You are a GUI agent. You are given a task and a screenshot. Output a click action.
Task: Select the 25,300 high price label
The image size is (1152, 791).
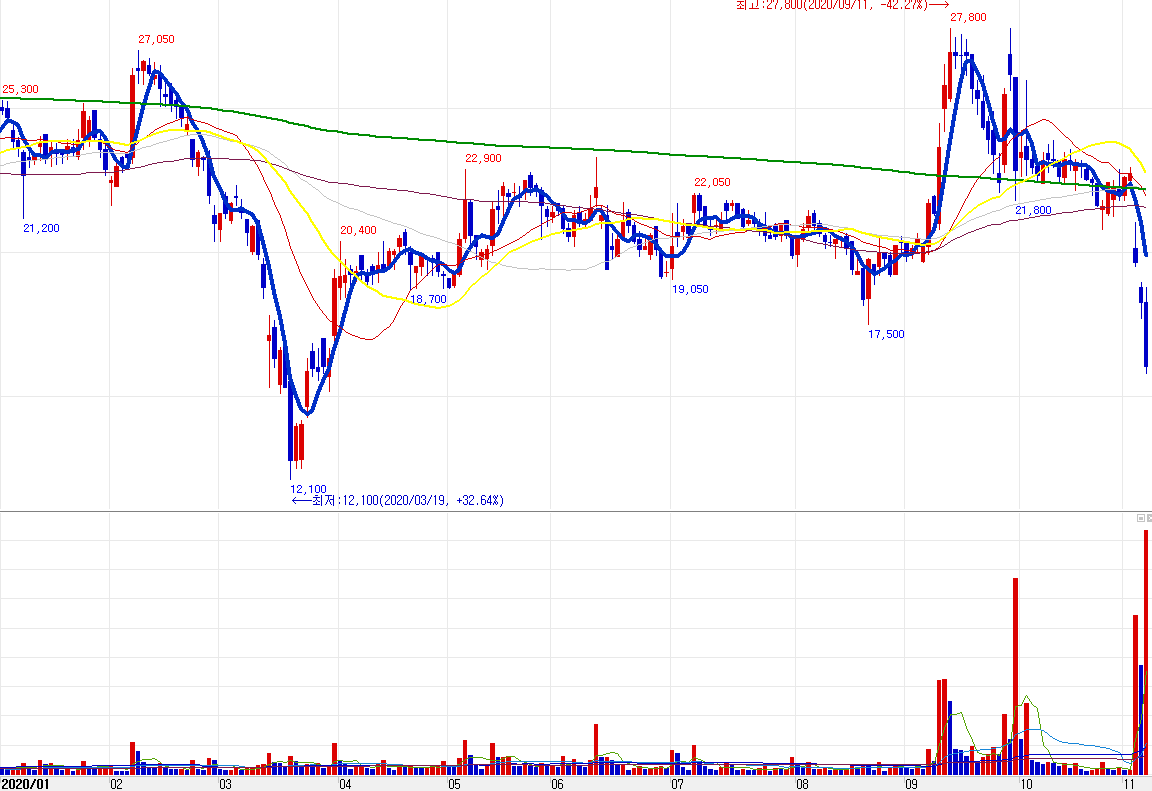point(21,89)
